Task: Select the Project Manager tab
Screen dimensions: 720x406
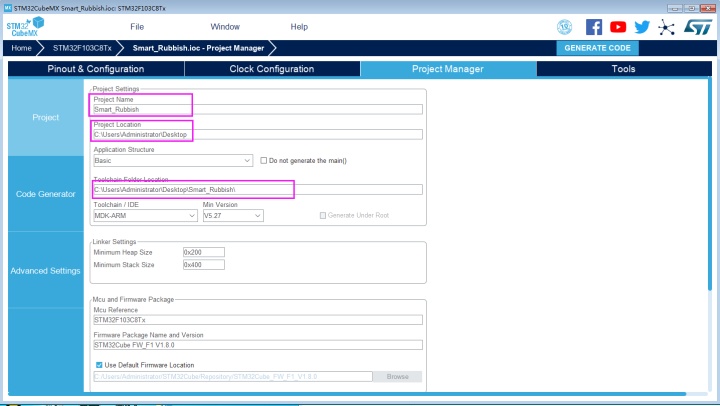Action: click(448, 69)
